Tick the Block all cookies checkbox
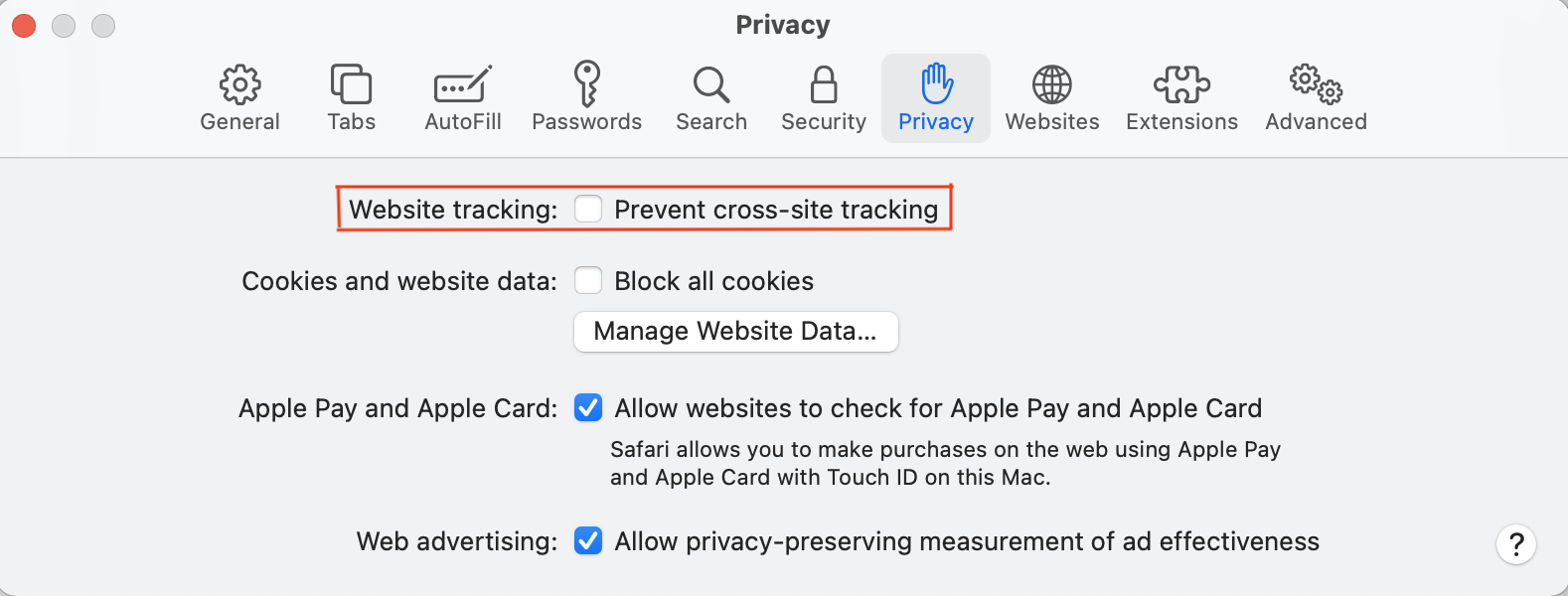This screenshot has width=1568, height=596. pyautogui.click(x=588, y=280)
